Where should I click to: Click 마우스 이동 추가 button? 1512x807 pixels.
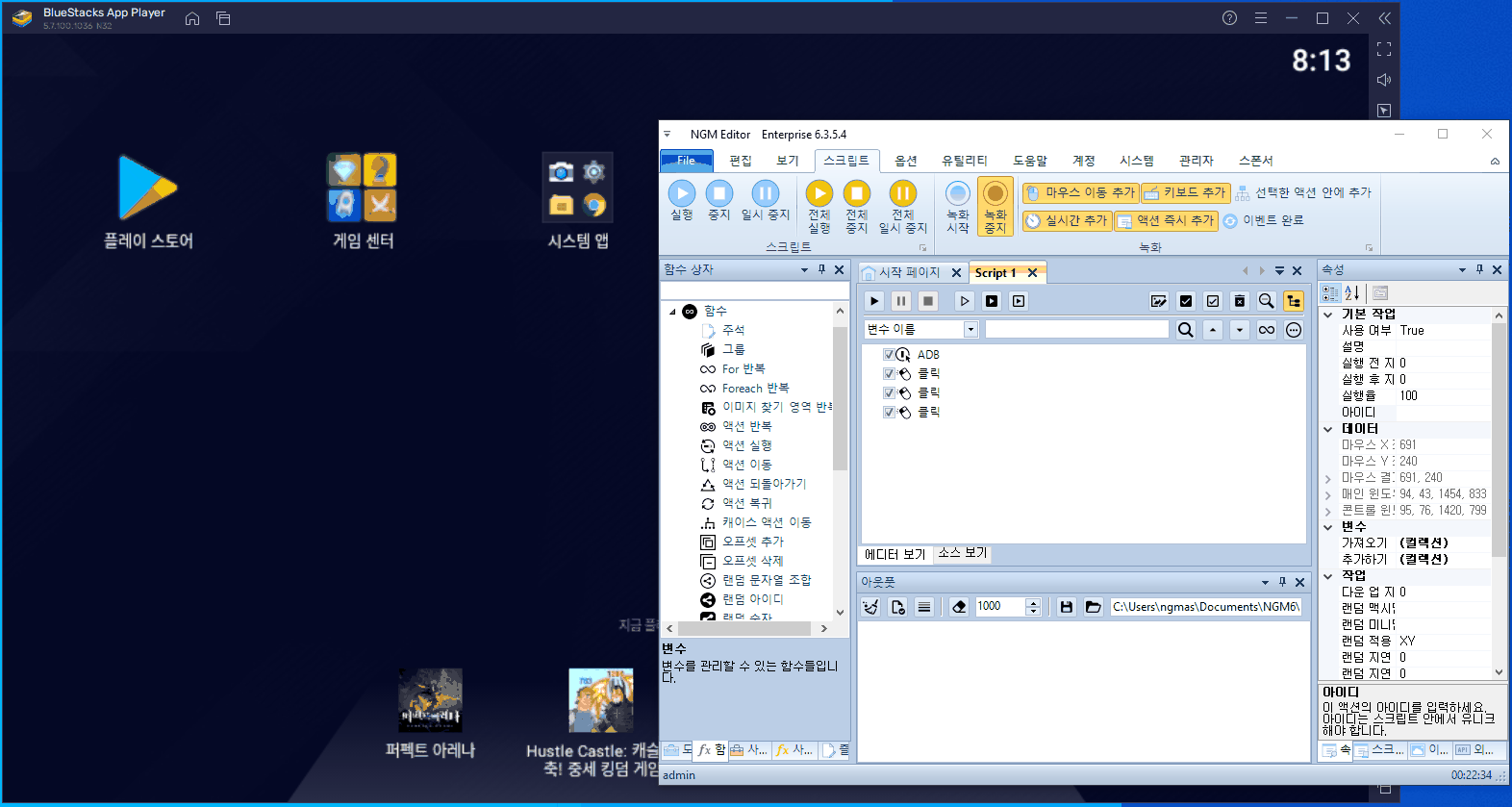[1081, 192]
